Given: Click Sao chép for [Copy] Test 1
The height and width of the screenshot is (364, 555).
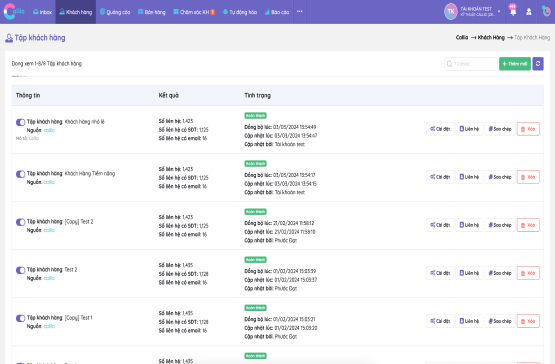Looking at the screenshot, I should (x=500, y=321).
